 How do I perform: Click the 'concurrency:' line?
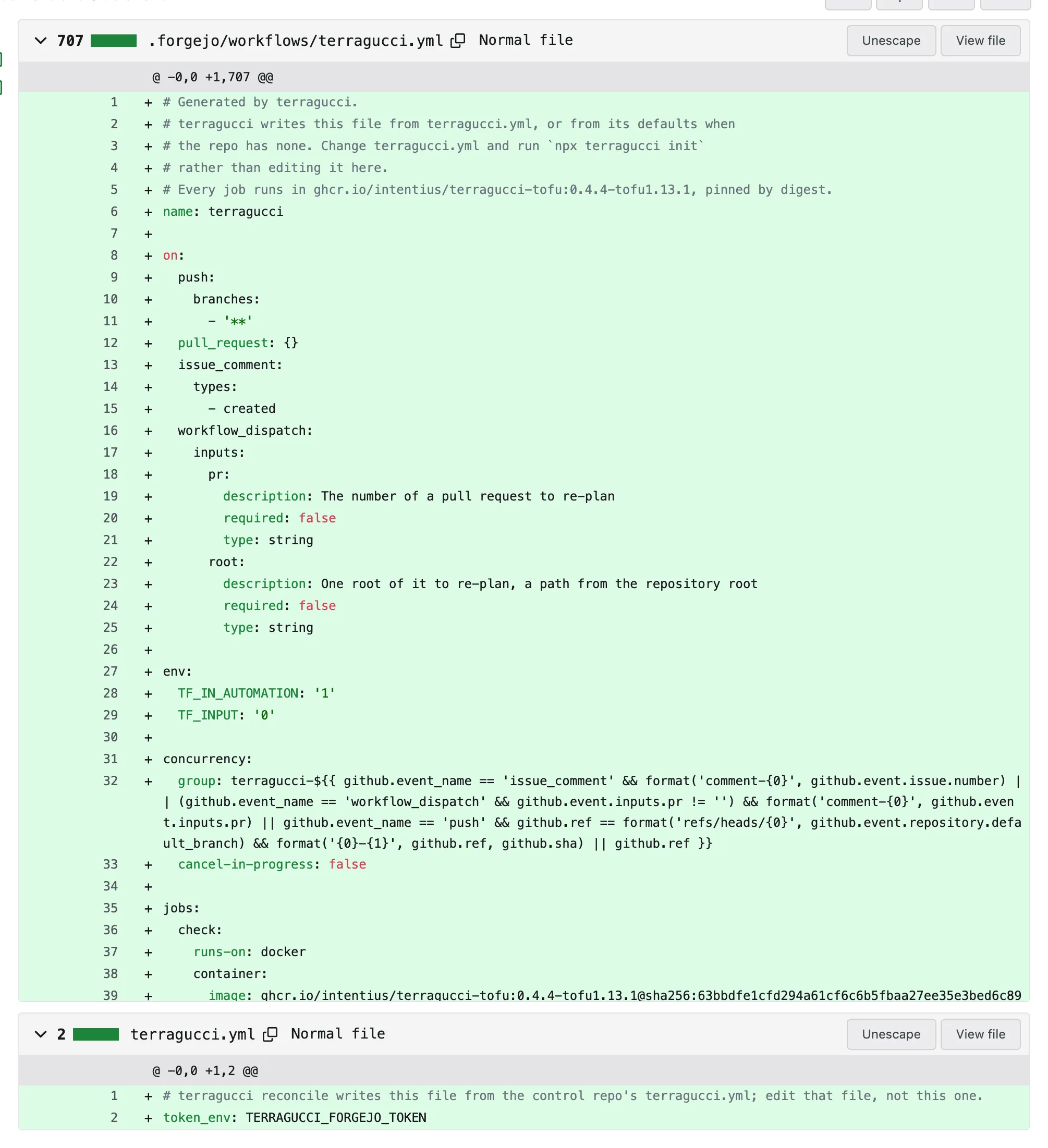(x=208, y=759)
